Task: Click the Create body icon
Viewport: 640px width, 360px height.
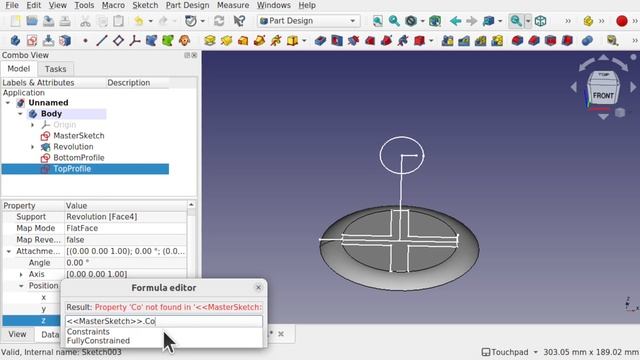Action: [x=16, y=40]
